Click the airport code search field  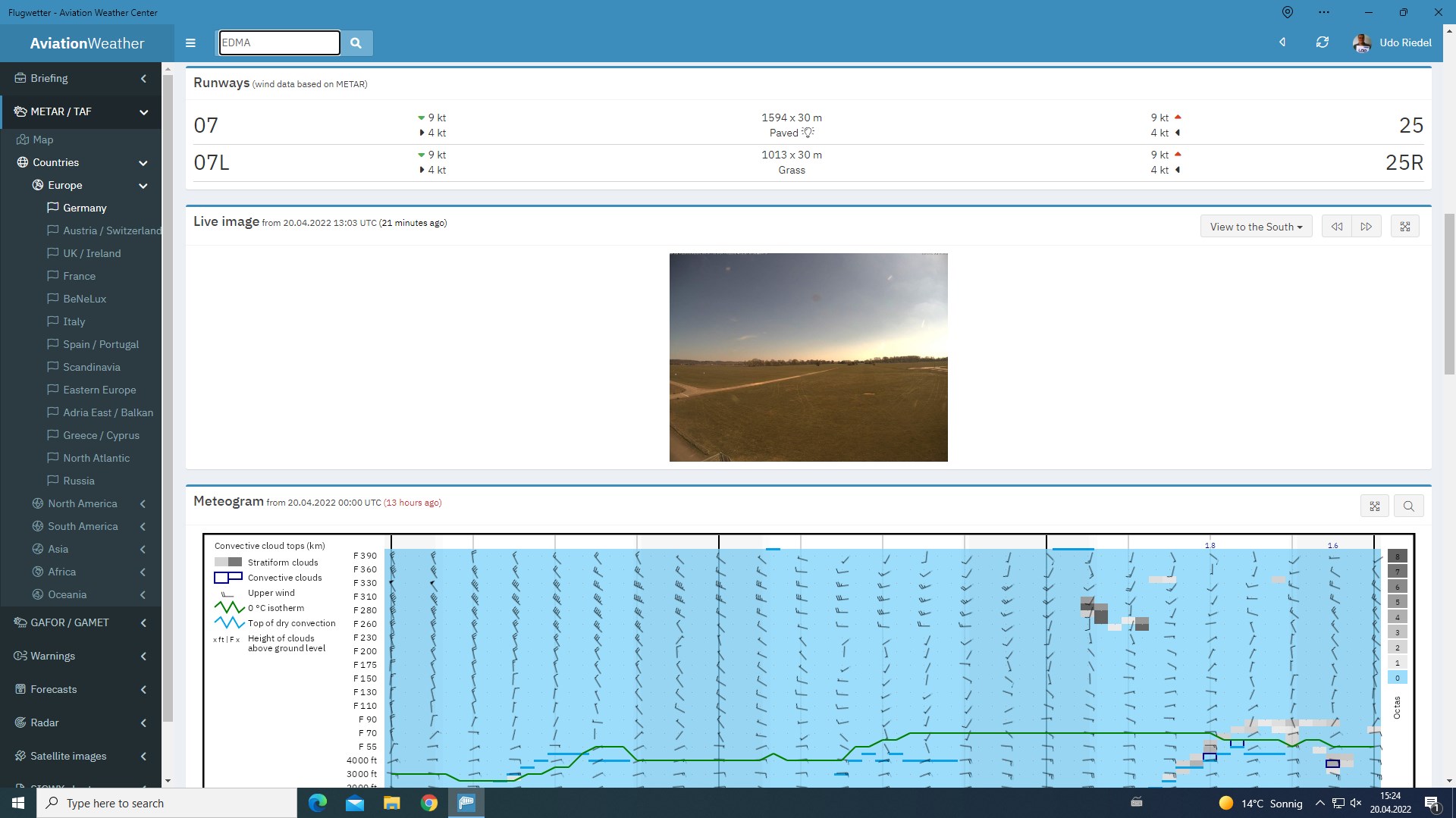coord(279,43)
